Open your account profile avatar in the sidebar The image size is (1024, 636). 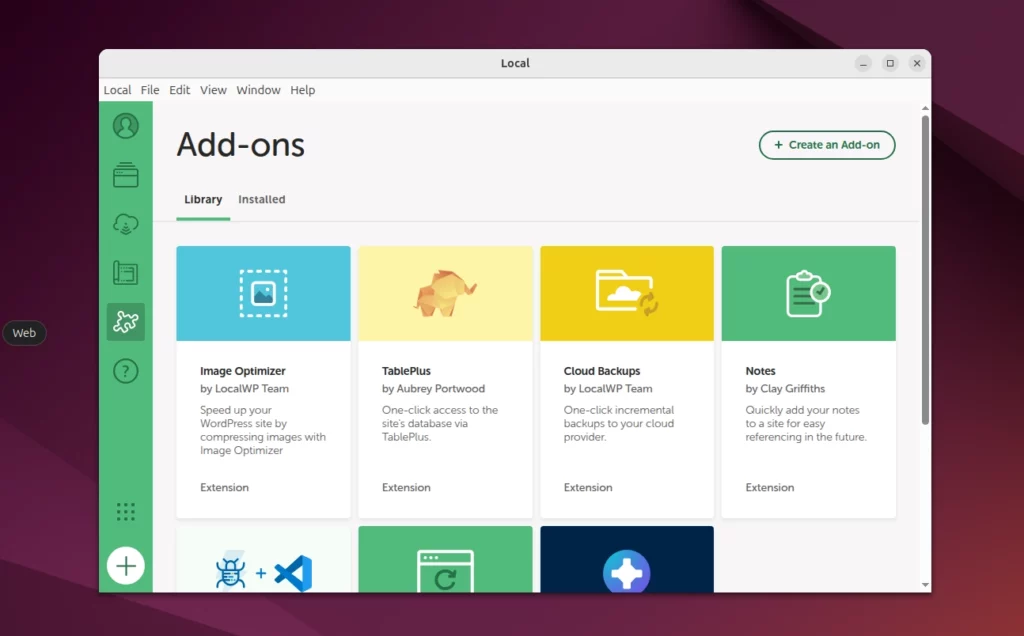click(125, 125)
